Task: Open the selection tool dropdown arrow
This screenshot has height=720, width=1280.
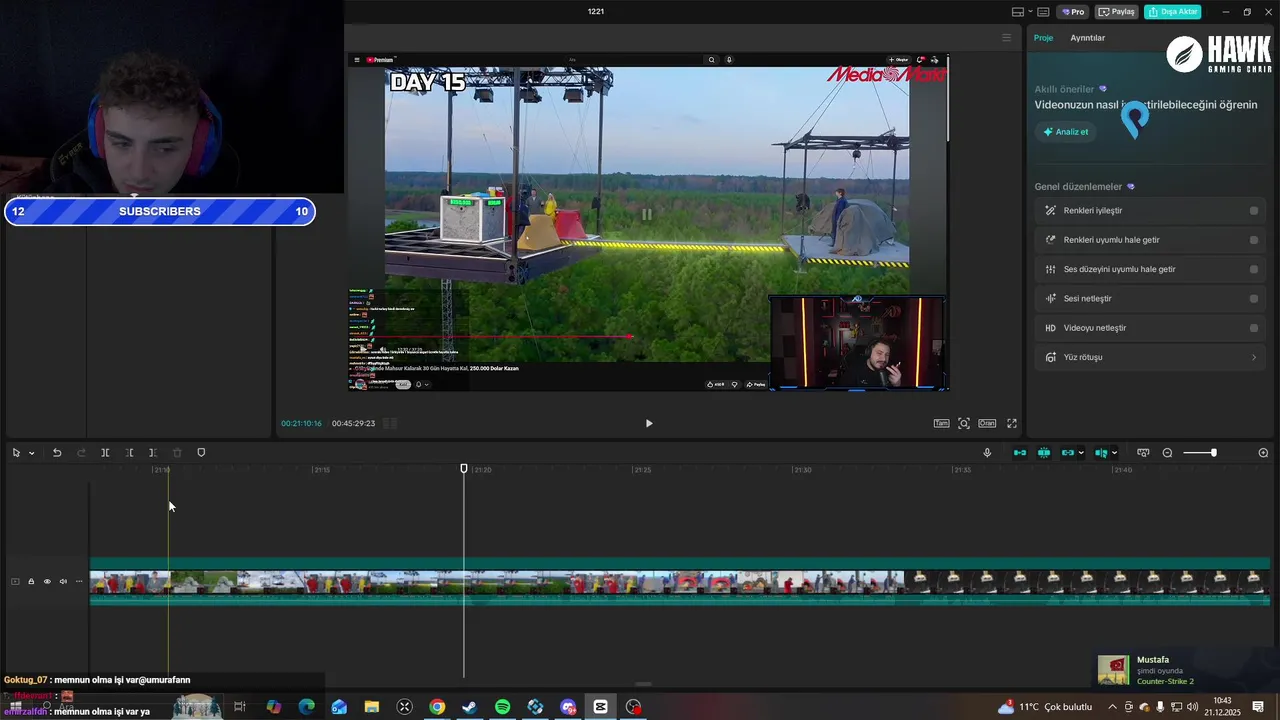Action: coord(31,453)
